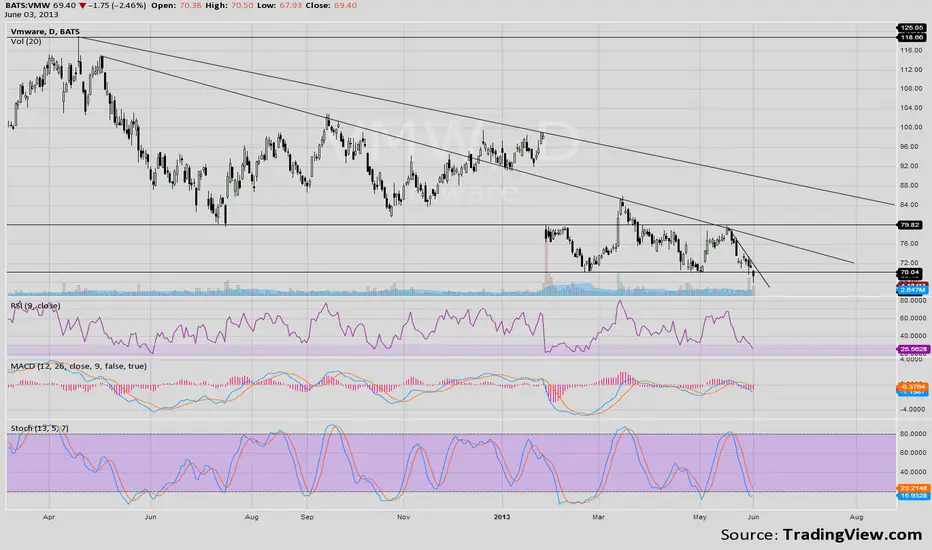Click the 79.82 horizontal line price tag

[x=911, y=225]
